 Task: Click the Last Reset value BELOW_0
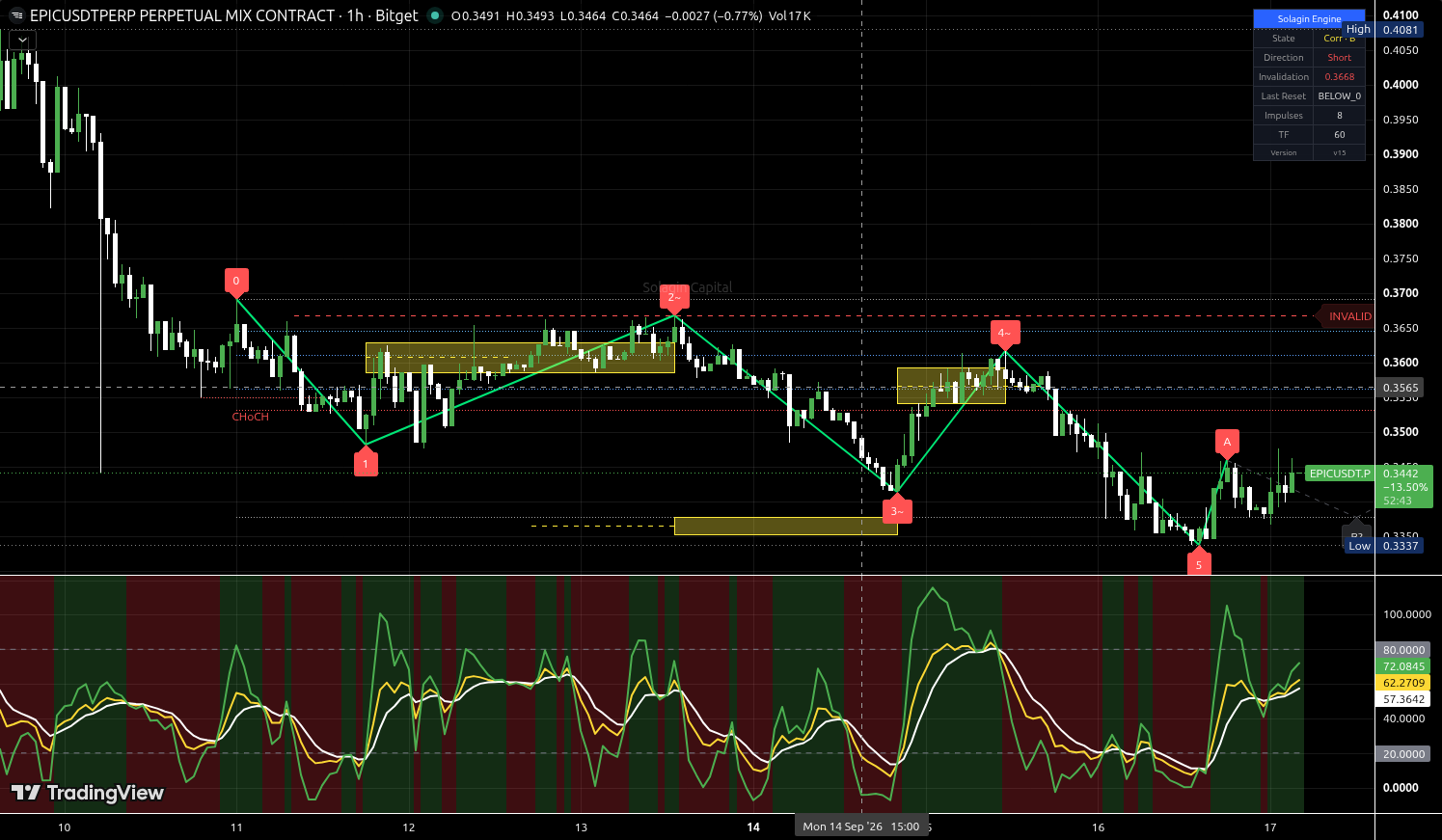[x=1339, y=96]
